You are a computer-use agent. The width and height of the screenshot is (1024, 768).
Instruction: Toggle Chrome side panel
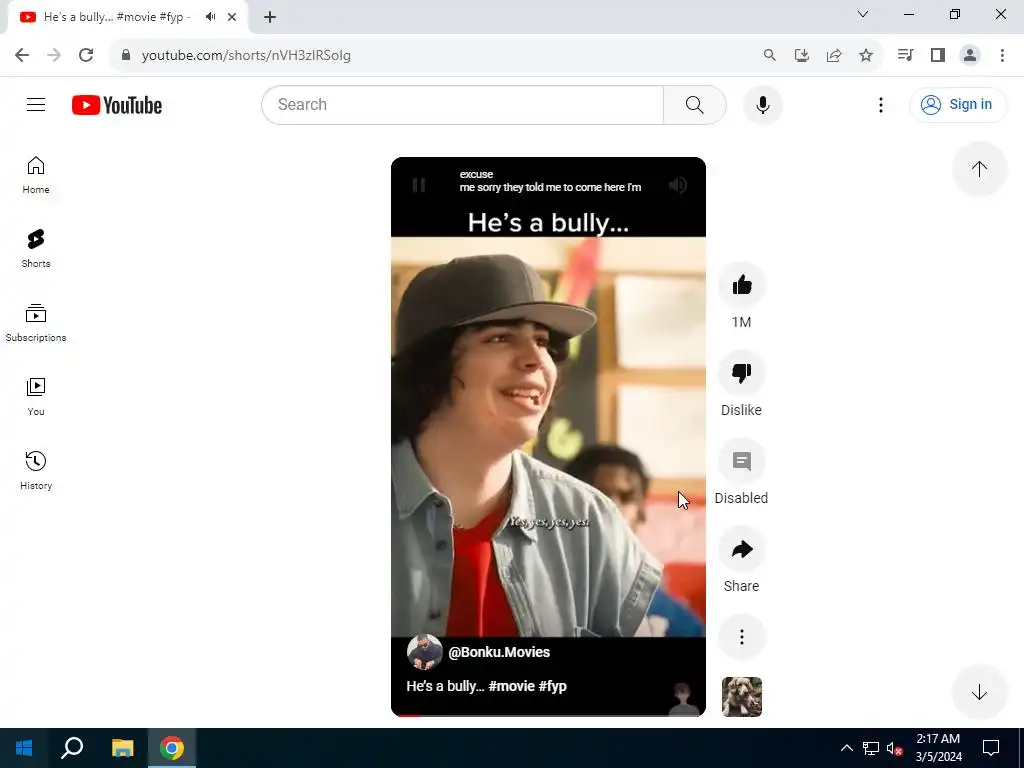[x=938, y=55]
